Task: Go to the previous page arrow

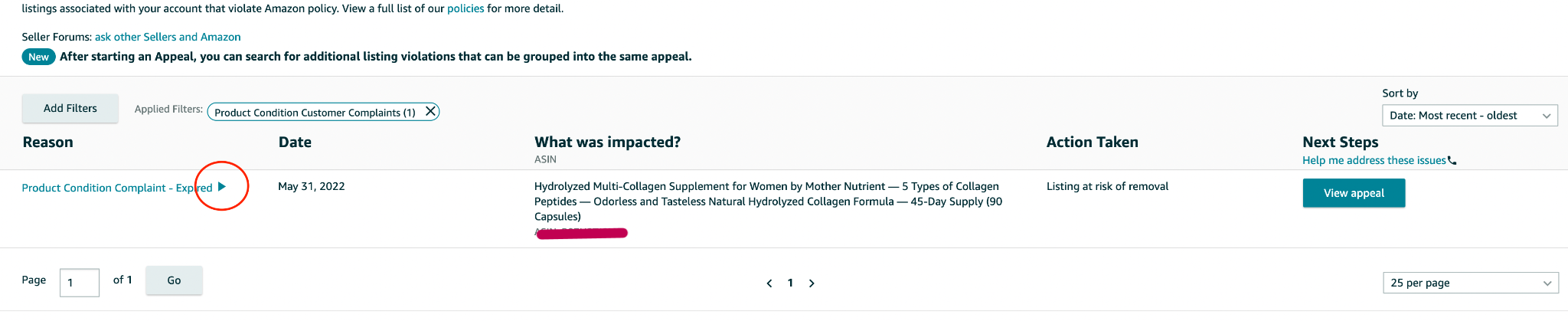Action: point(769,283)
